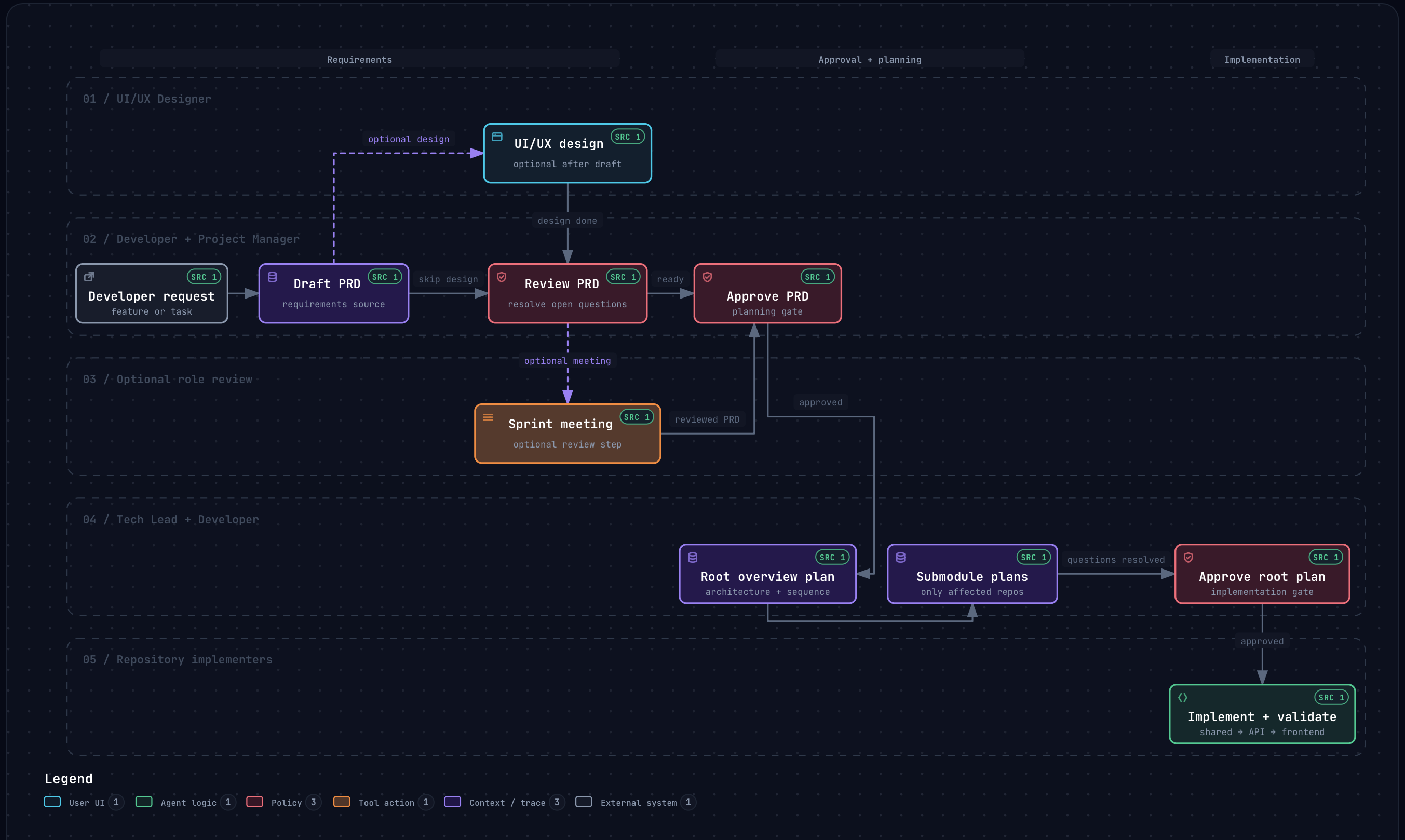Screen dimensions: 1405x840
Task: Click the Tool action legend color swatch
Action: click(x=342, y=802)
